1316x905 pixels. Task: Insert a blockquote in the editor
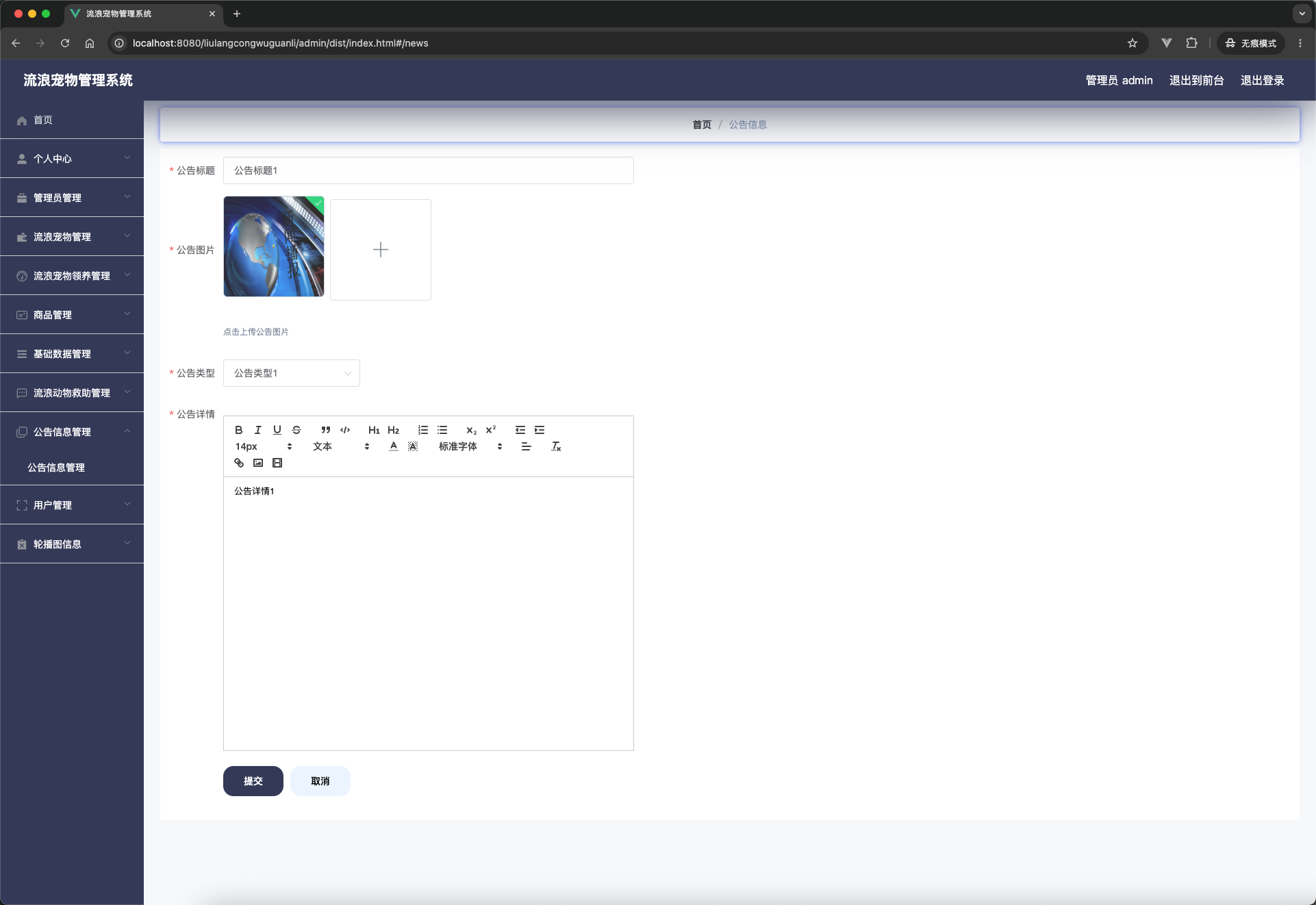pos(326,430)
